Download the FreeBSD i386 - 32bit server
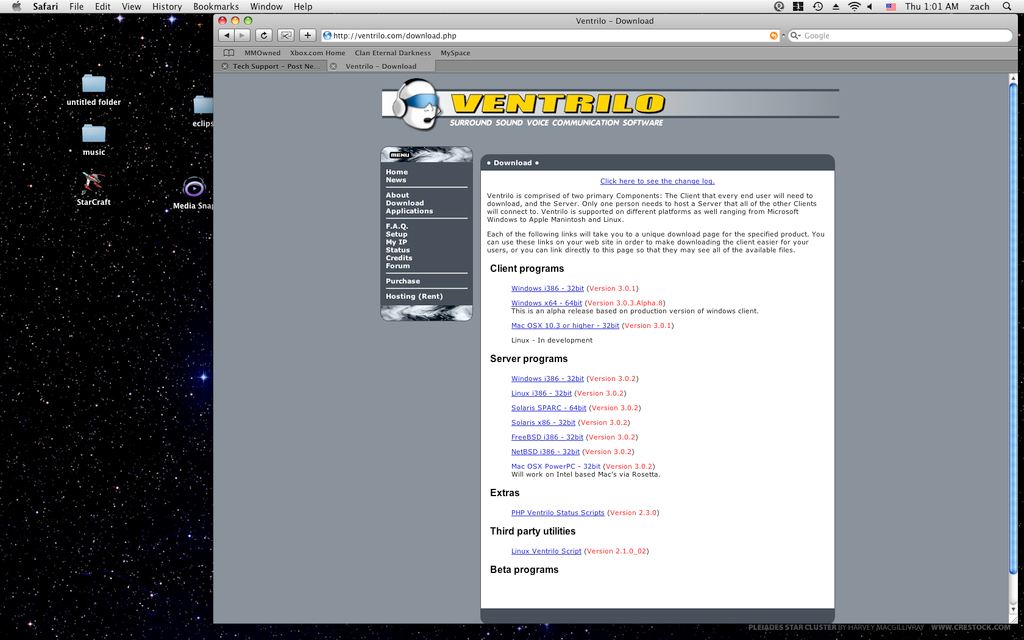Screen dimensions: 1024x640 pyautogui.click(x=547, y=437)
